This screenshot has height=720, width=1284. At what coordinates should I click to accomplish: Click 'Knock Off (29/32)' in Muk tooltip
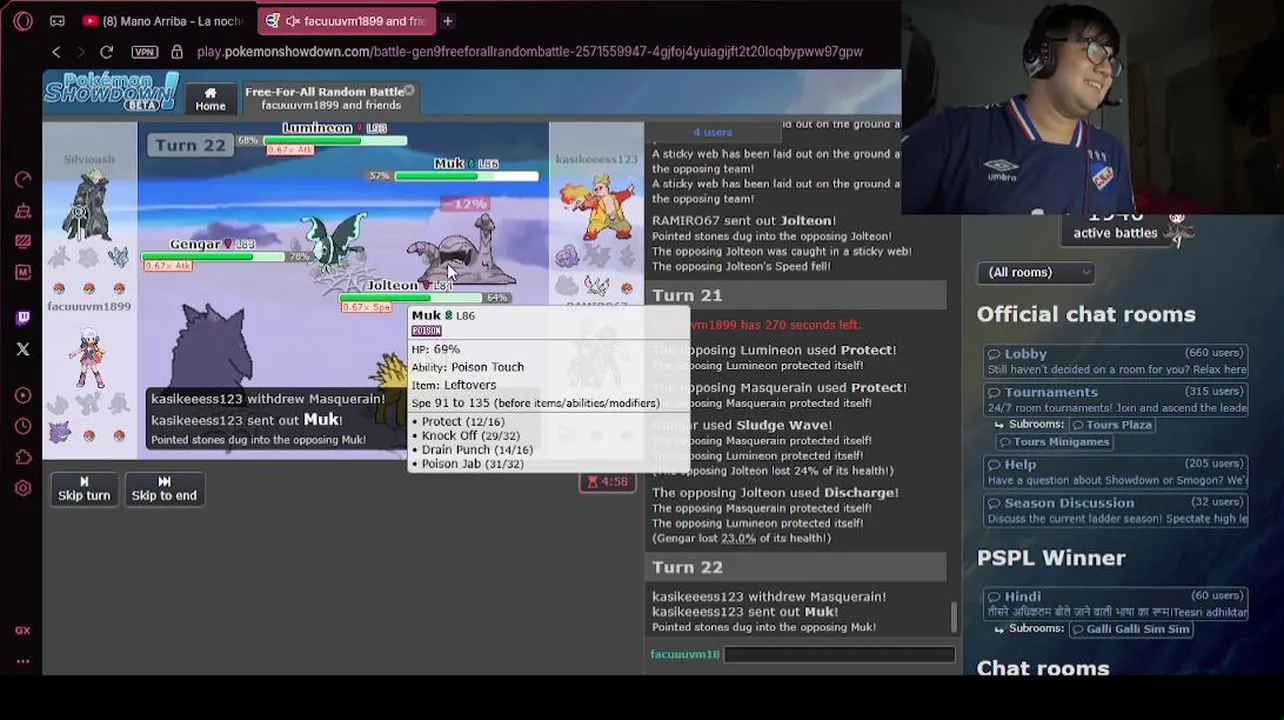point(471,435)
